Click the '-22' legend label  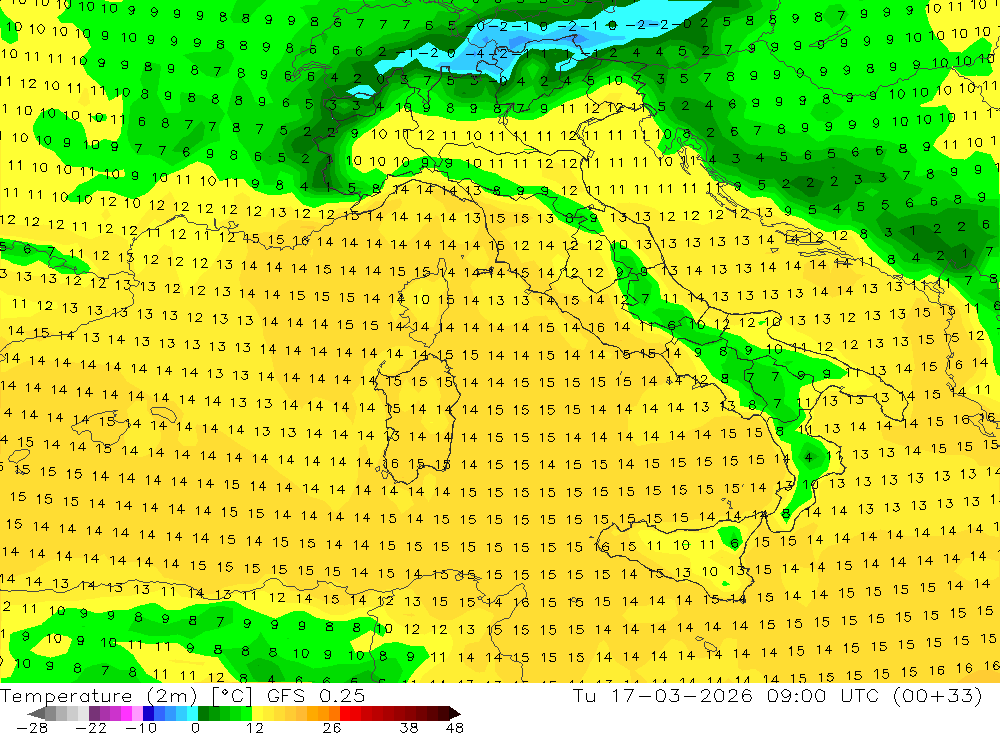pyautogui.click(x=91, y=727)
